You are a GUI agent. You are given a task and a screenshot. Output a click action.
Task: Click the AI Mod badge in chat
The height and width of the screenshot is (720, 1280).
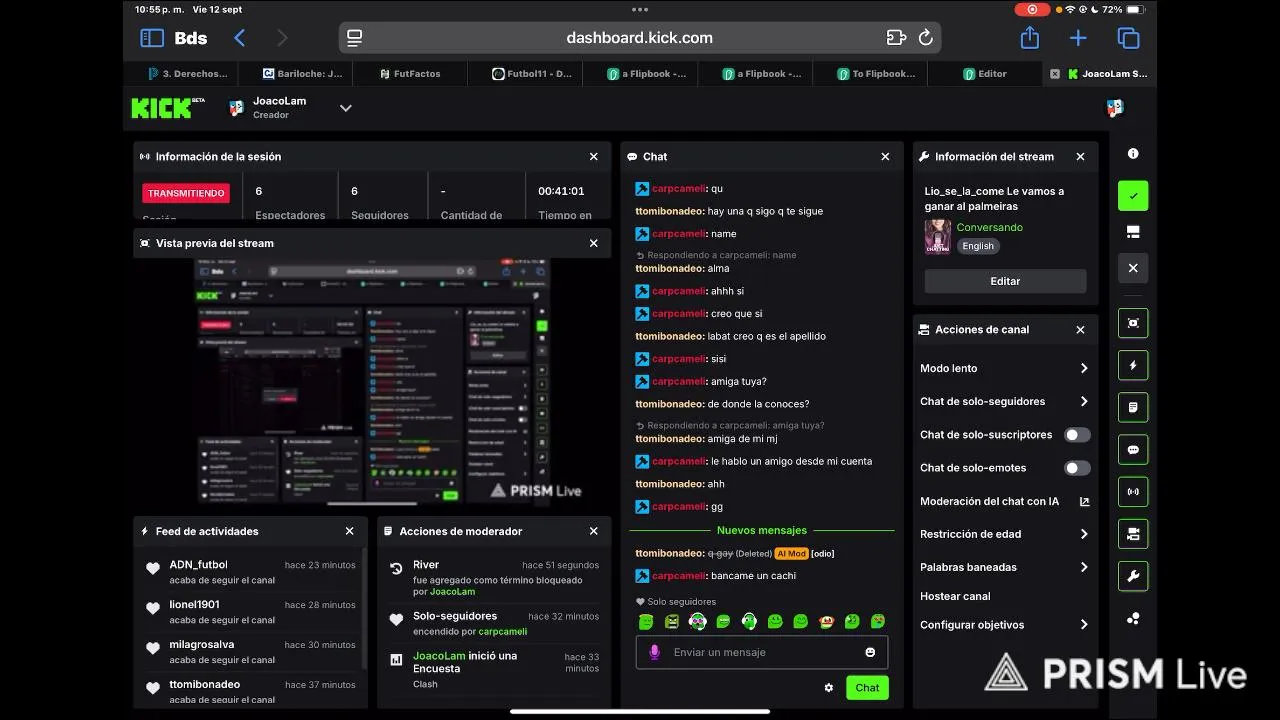791,553
